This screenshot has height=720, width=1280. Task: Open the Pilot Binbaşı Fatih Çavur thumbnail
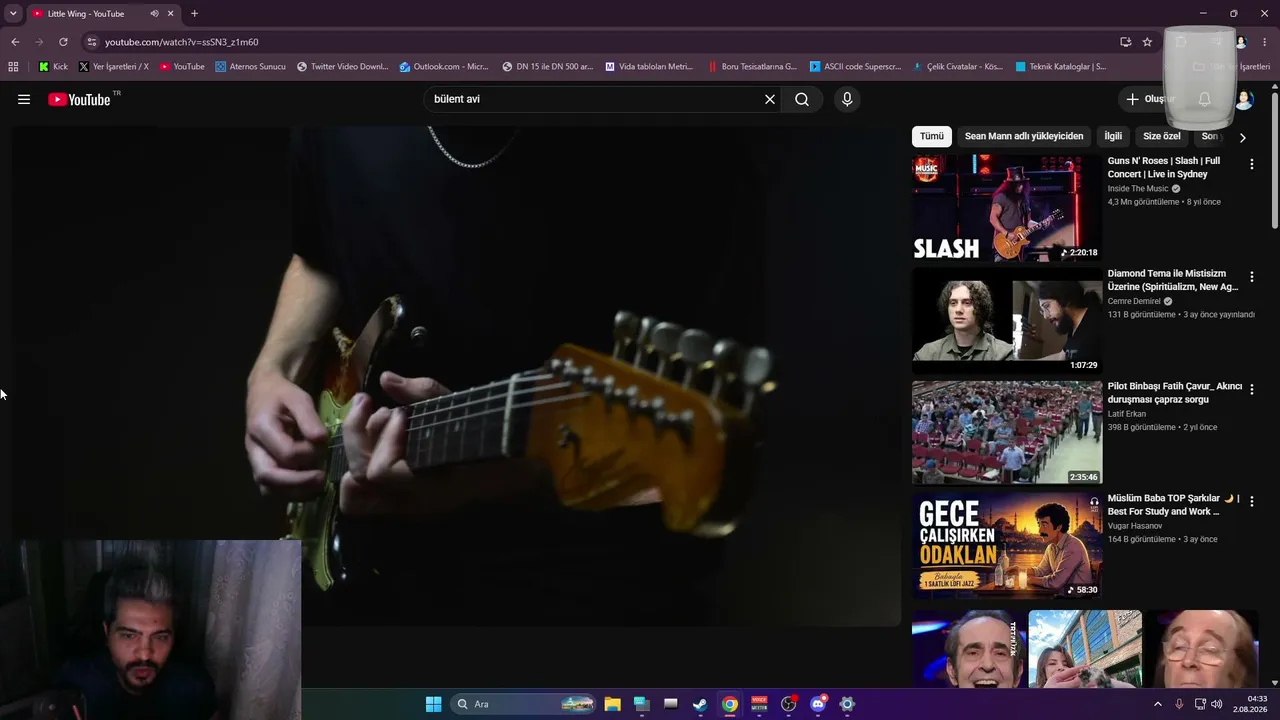tap(1007, 434)
